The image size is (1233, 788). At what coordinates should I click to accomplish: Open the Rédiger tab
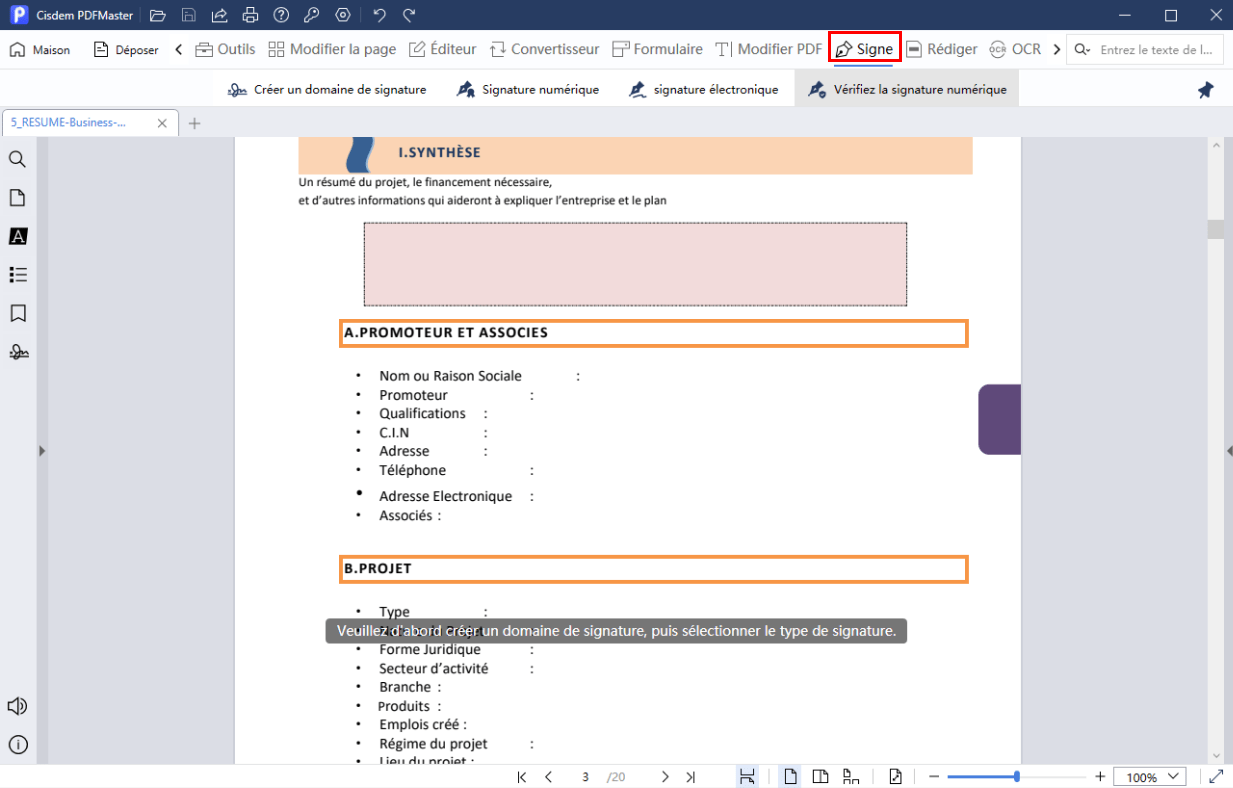click(x=942, y=49)
